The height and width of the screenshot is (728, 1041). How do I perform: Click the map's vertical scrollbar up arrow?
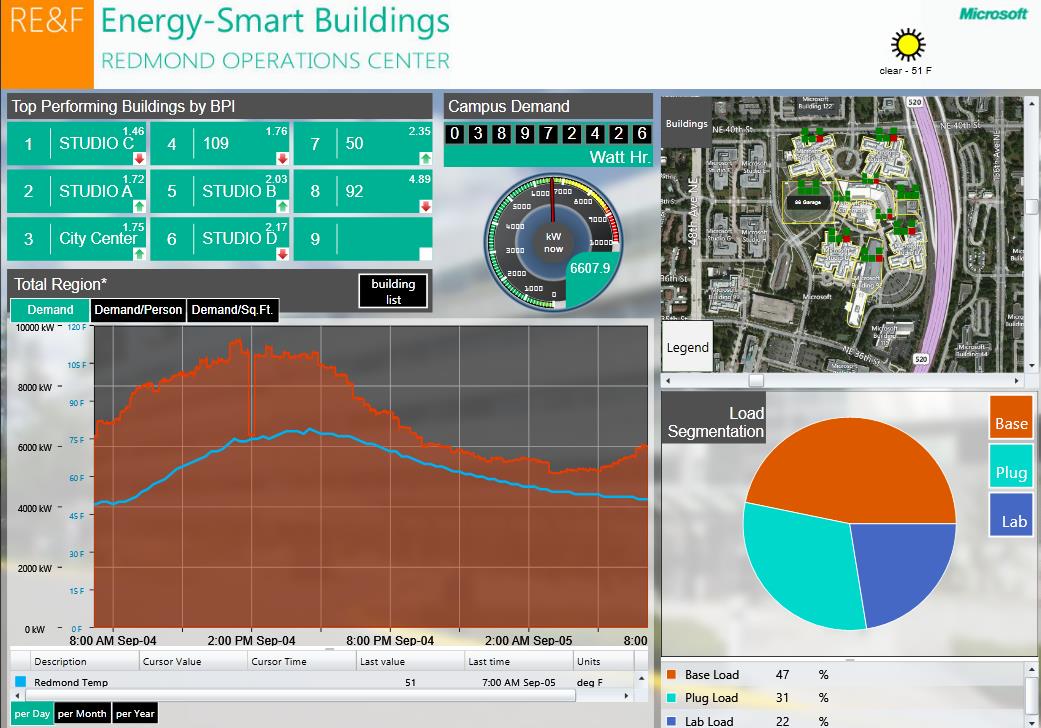click(1032, 104)
